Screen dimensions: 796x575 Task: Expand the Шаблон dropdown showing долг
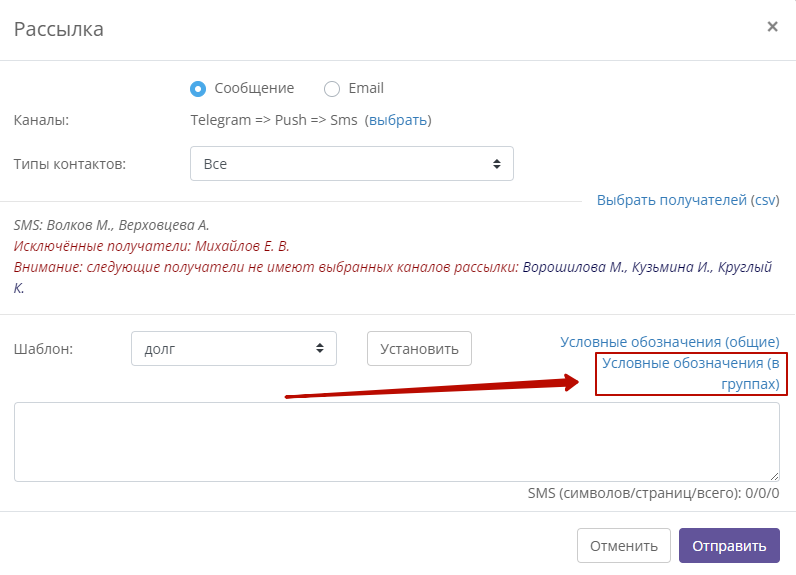[x=234, y=349]
